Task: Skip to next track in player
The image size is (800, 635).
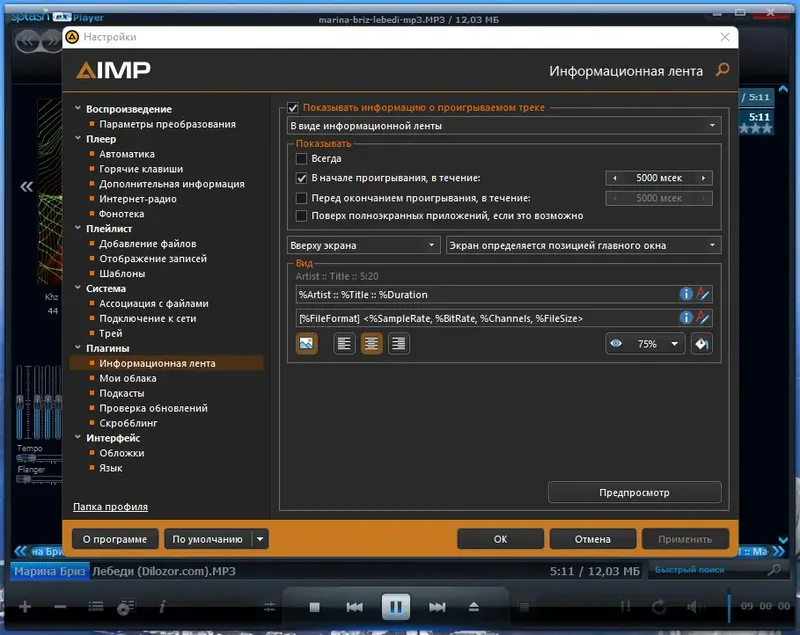Action: pos(437,607)
